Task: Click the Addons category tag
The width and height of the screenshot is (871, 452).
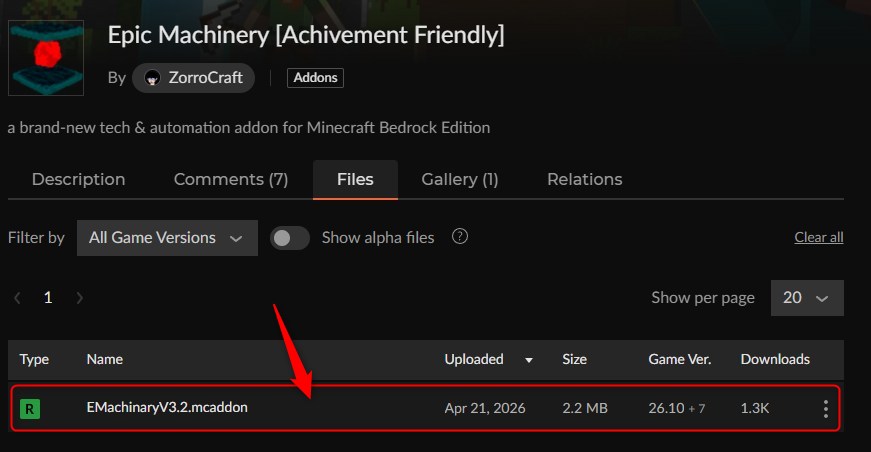Action: (315, 77)
